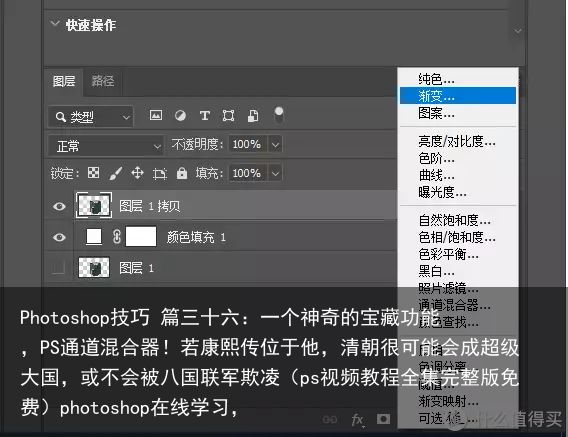Image resolution: width=568 pixels, height=437 pixels.
Task: Click the link layers icon at panel bottom
Action: [x=330, y=419]
